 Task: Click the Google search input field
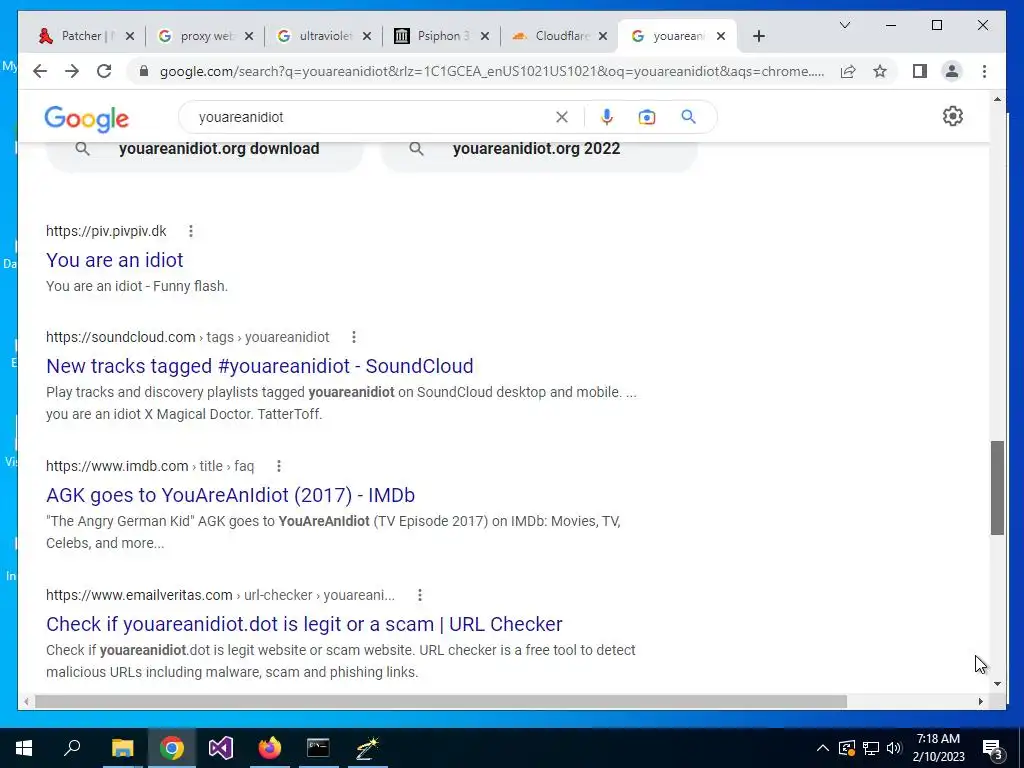(372, 117)
